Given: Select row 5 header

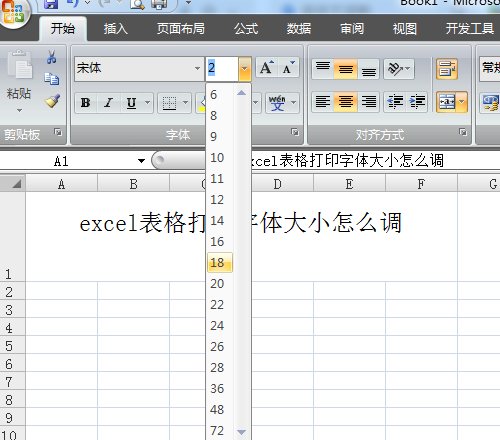Looking at the screenshot, I should tap(12, 345).
